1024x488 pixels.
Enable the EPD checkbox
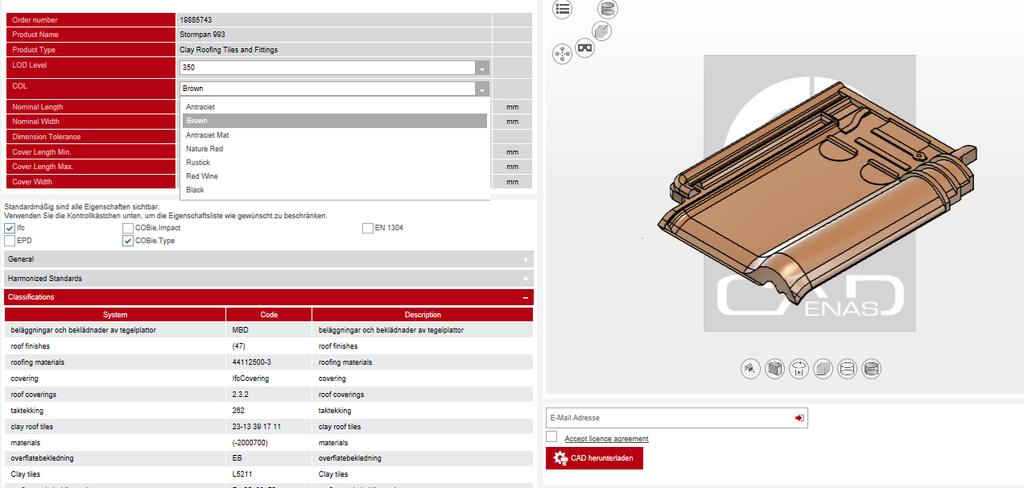10,240
